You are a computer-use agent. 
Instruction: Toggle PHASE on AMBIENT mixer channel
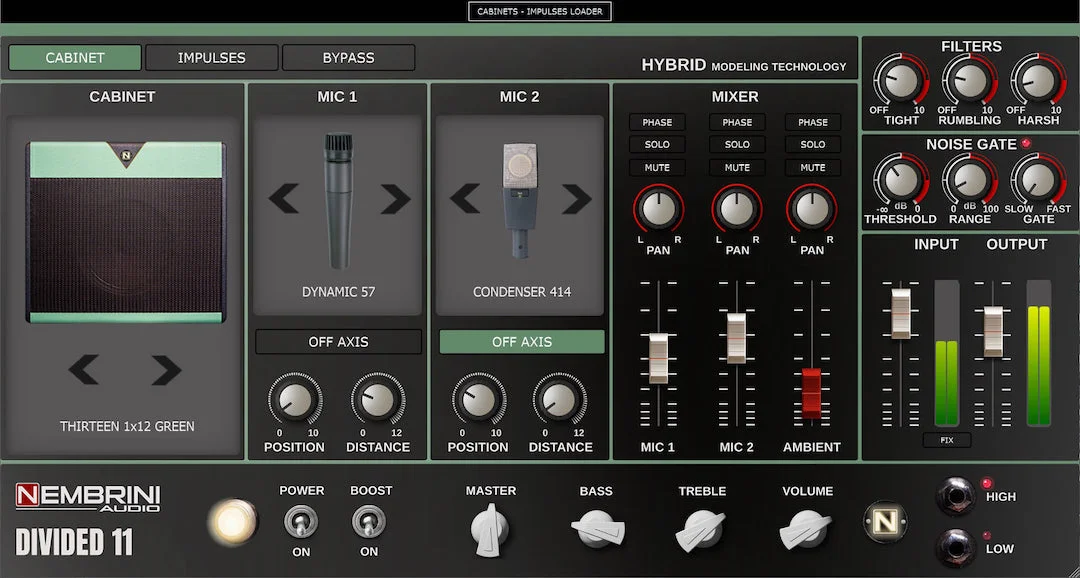(x=813, y=123)
